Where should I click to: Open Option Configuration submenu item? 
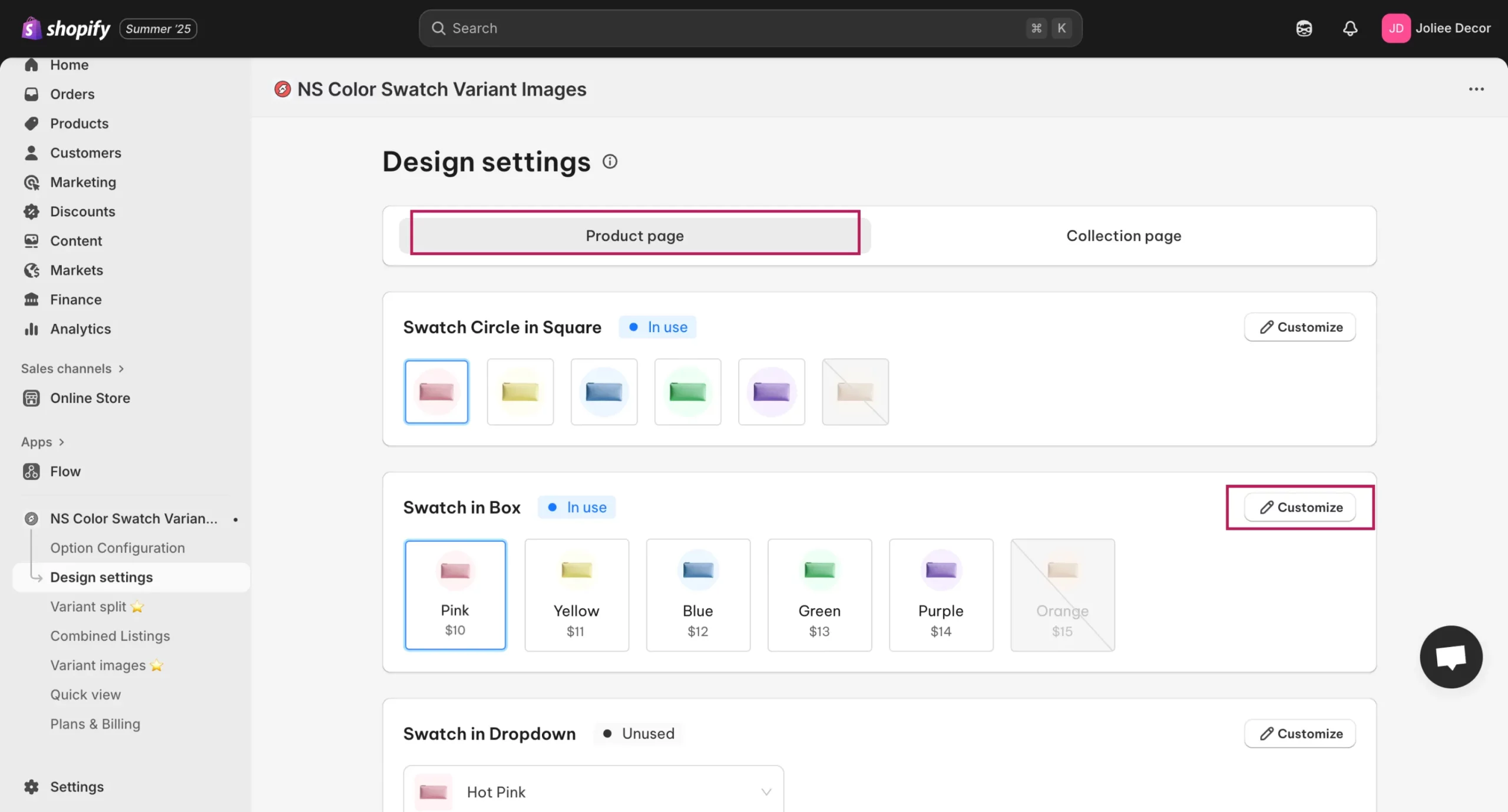pyautogui.click(x=117, y=548)
